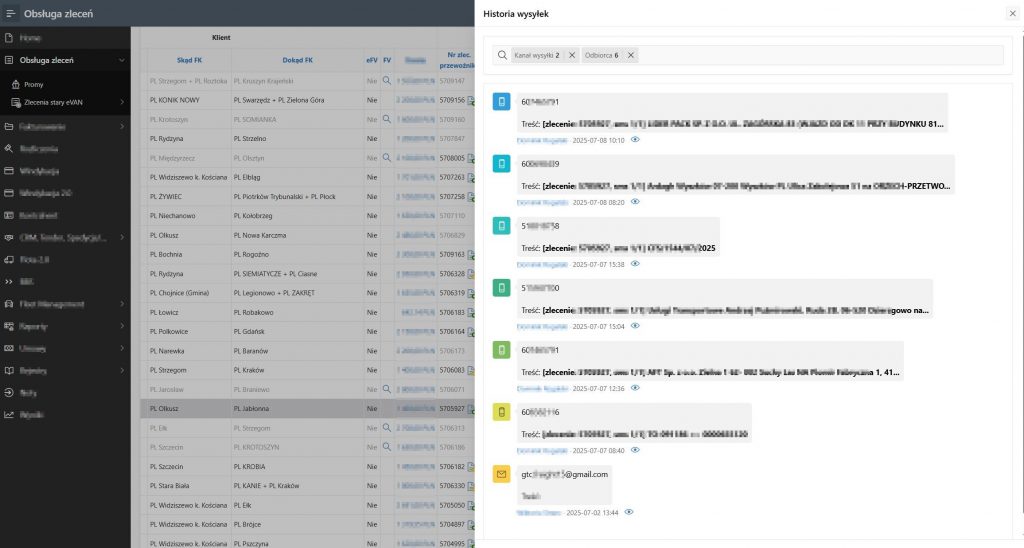Remove the Odbiorca filter chip

pyautogui.click(x=631, y=56)
